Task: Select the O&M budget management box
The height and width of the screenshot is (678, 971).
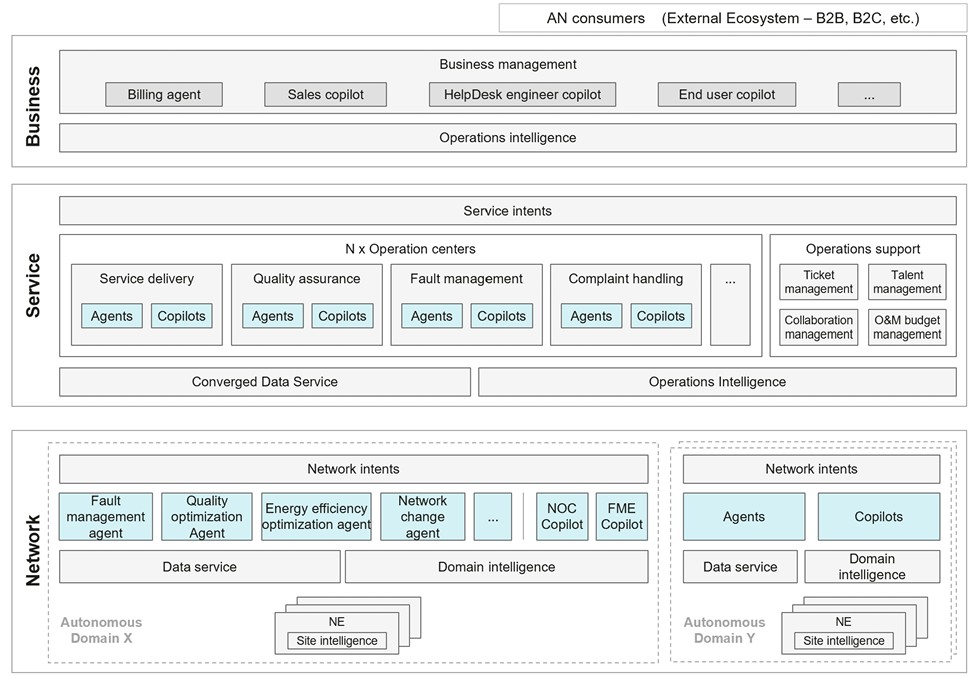Action: coord(907,328)
